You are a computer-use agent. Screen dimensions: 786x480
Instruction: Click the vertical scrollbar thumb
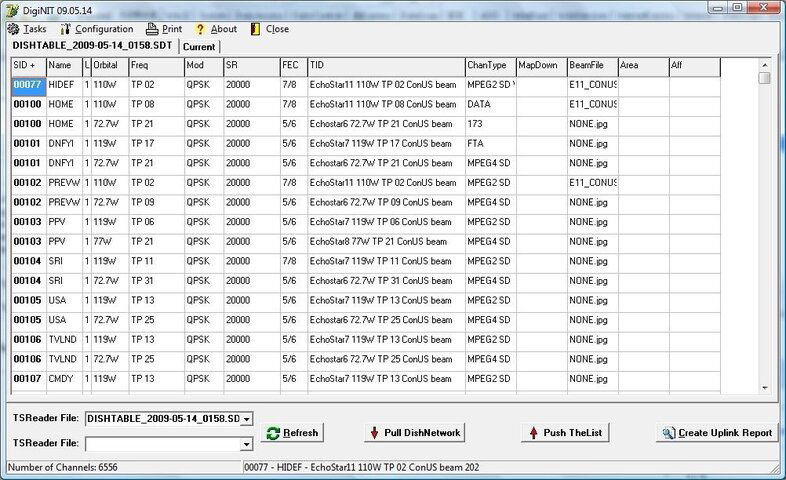764,78
